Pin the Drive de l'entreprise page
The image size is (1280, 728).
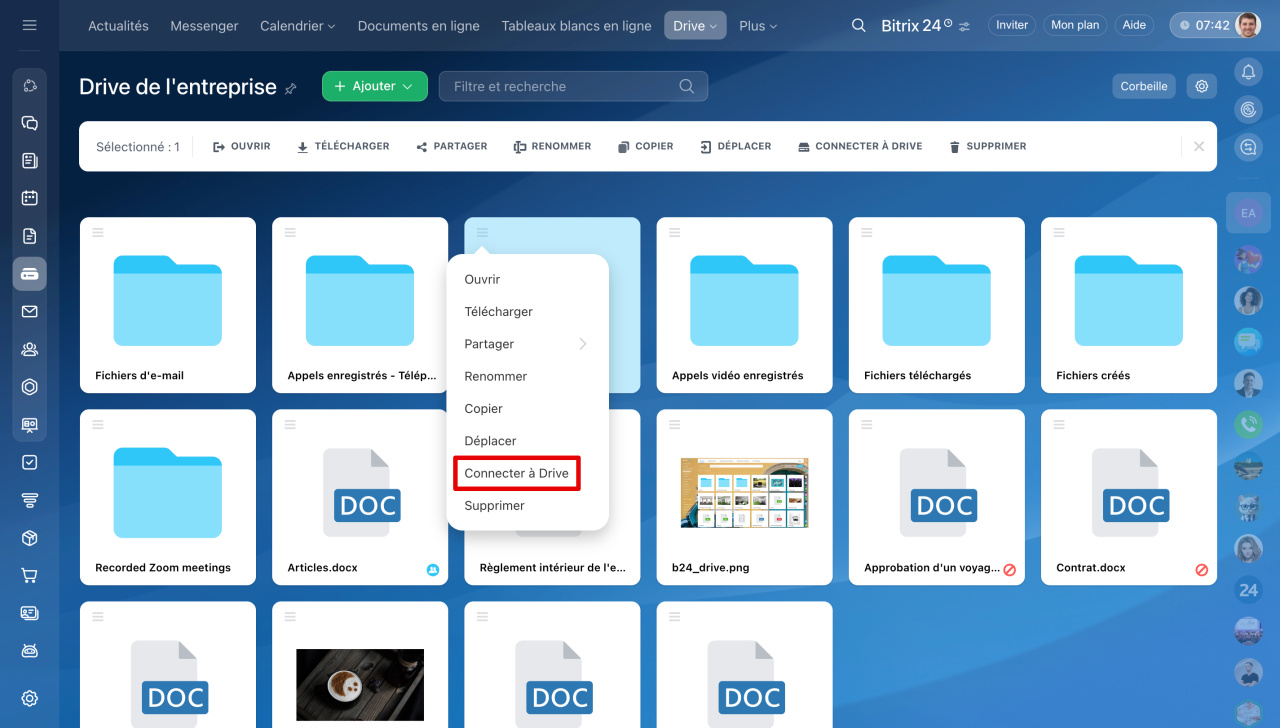pyautogui.click(x=291, y=88)
